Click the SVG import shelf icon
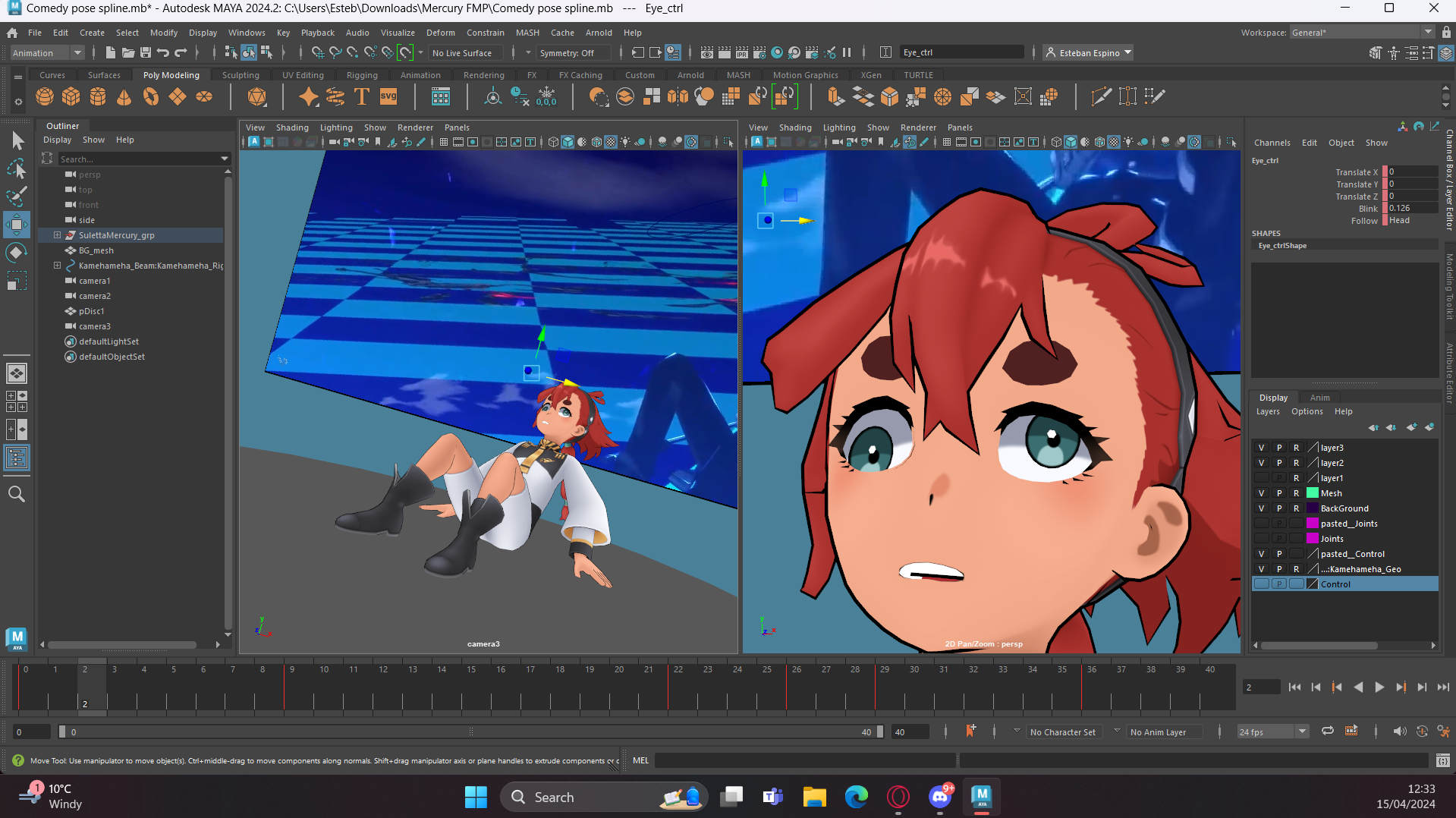 point(388,96)
